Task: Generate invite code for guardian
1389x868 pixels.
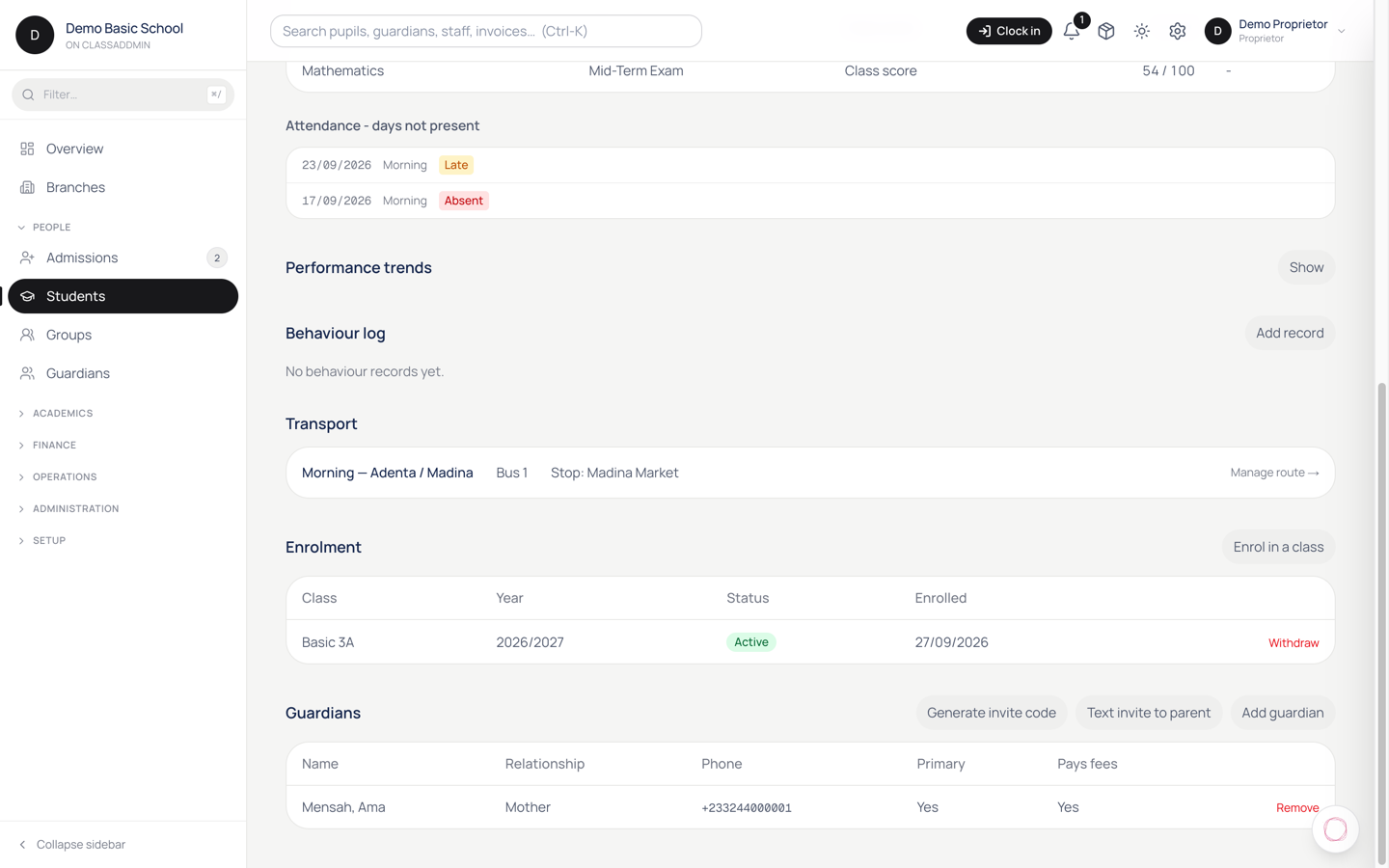Action: (x=992, y=713)
